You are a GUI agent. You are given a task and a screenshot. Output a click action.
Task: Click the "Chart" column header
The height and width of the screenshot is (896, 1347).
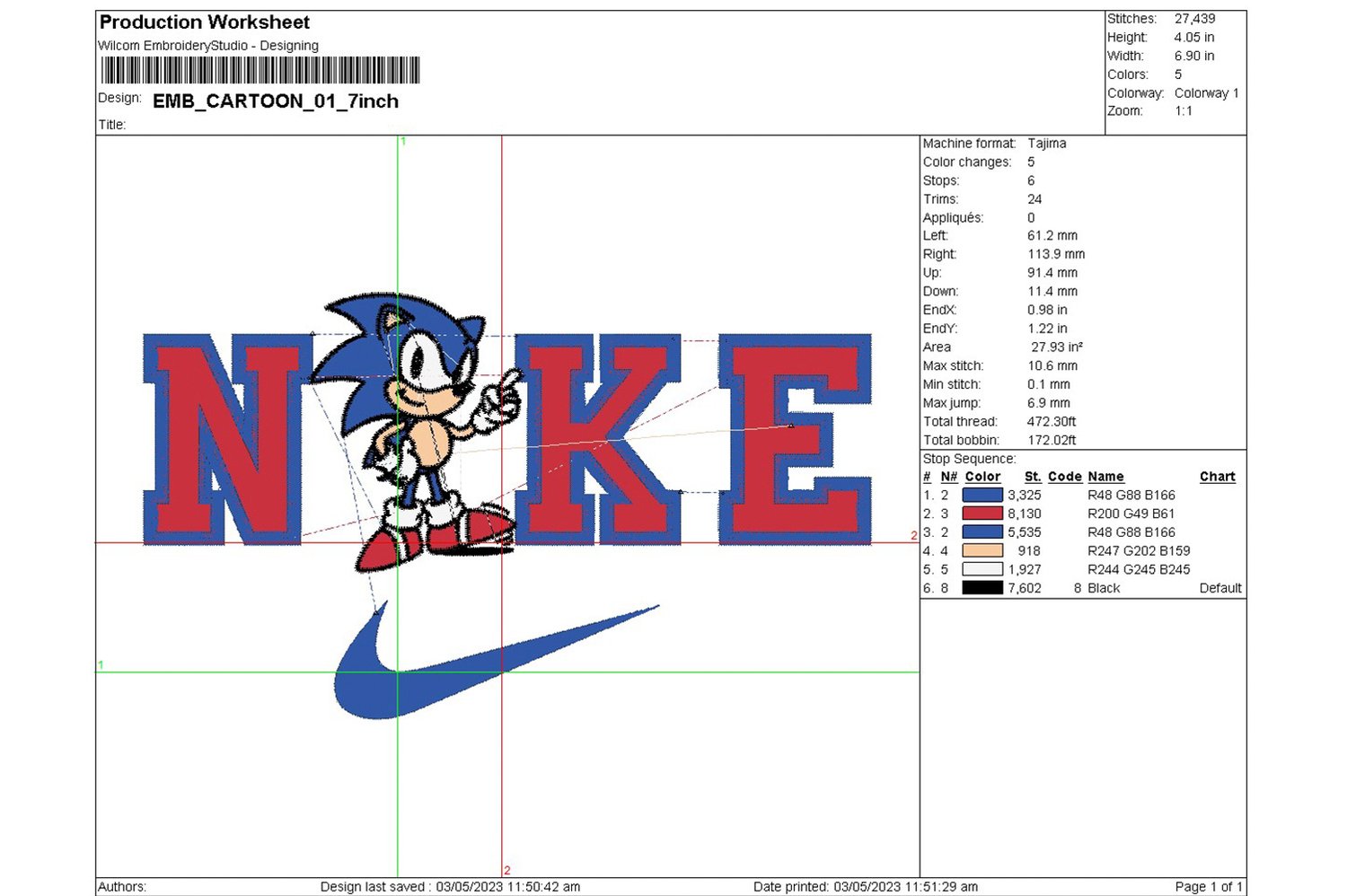click(x=1218, y=477)
